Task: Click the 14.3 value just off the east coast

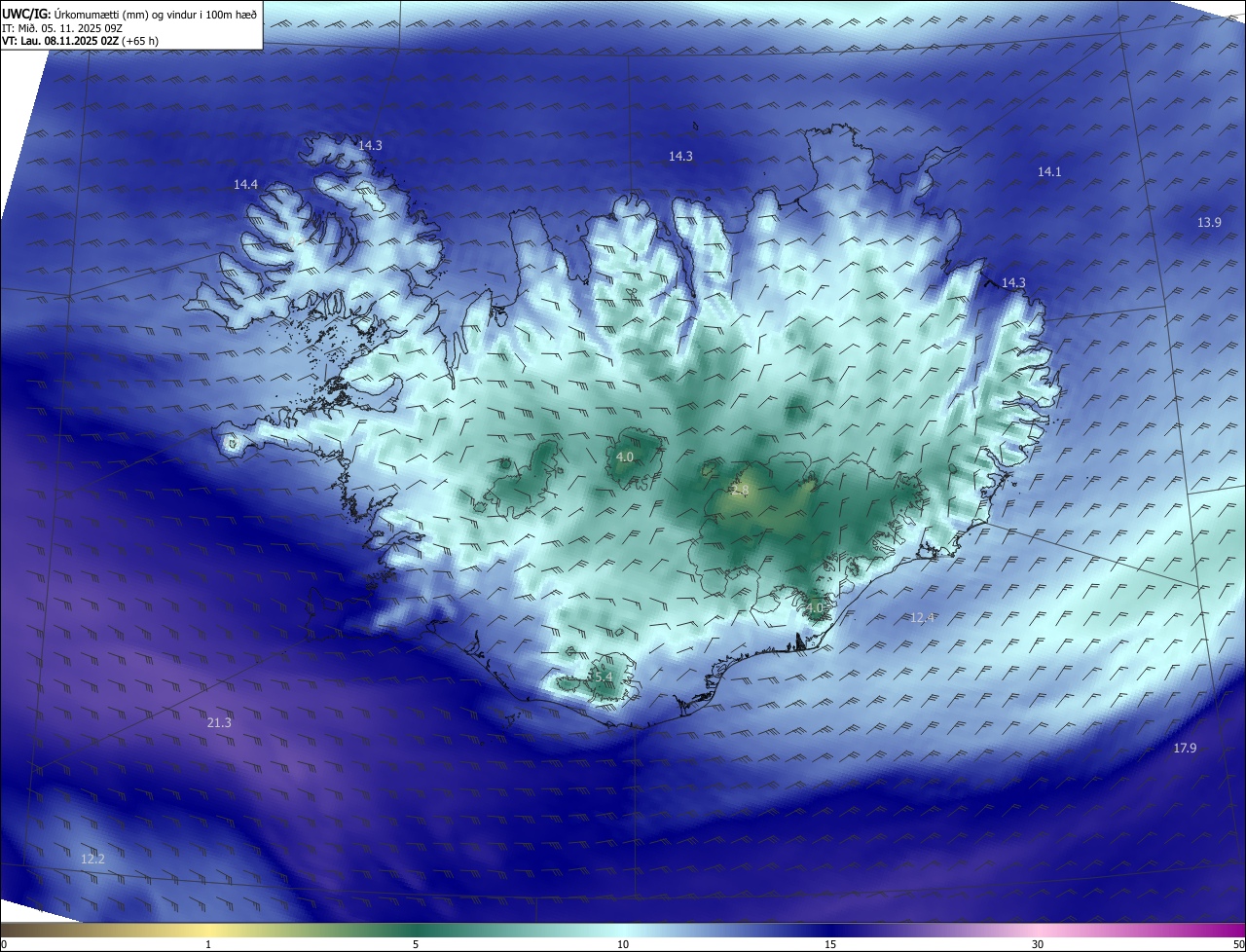Action: point(1013,282)
